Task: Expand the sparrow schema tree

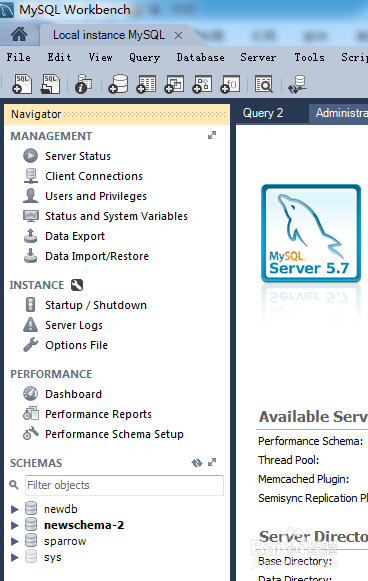Action: tap(14, 541)
